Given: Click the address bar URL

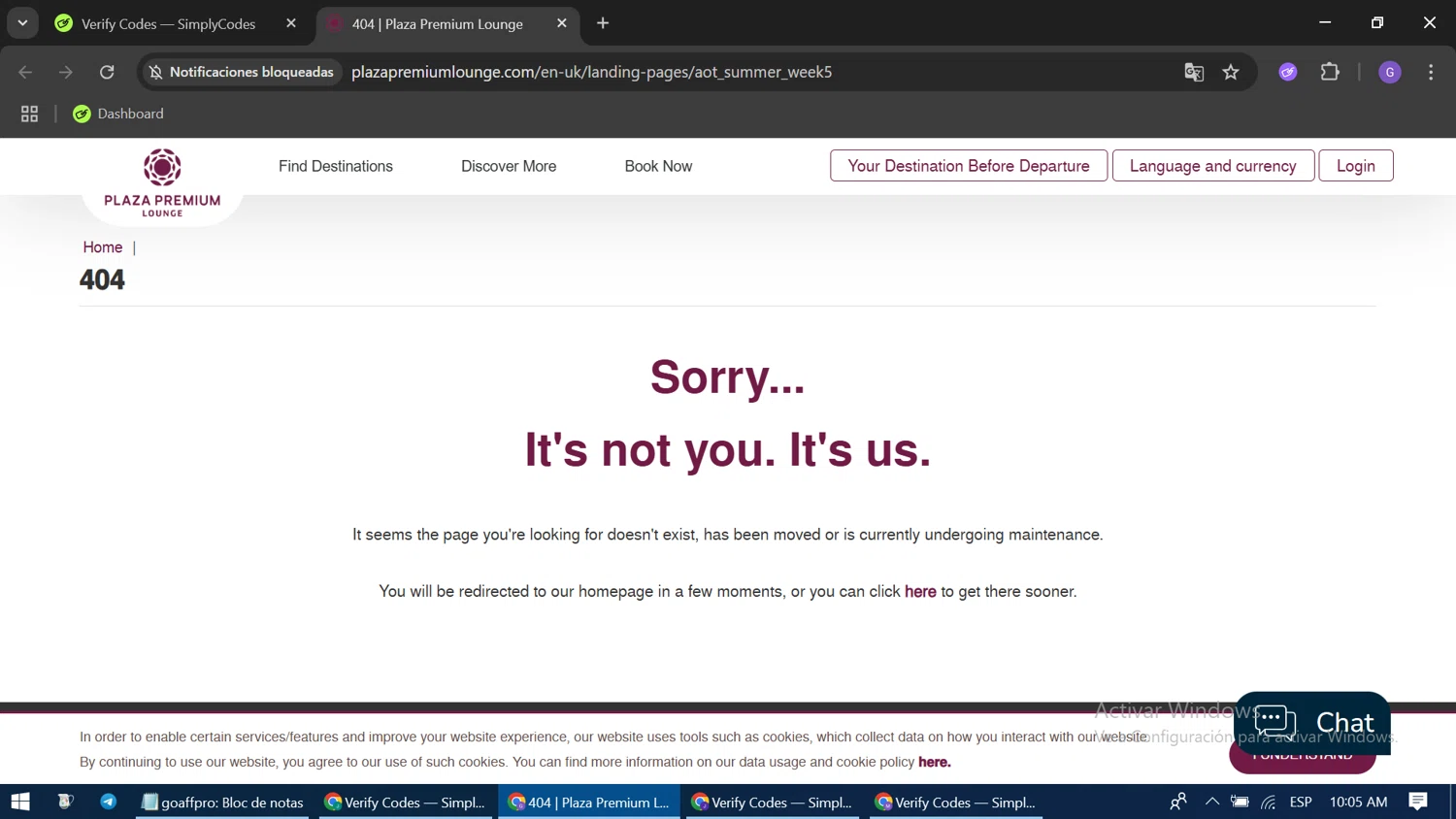Looking at the screenshot, I should coord(591,72).
